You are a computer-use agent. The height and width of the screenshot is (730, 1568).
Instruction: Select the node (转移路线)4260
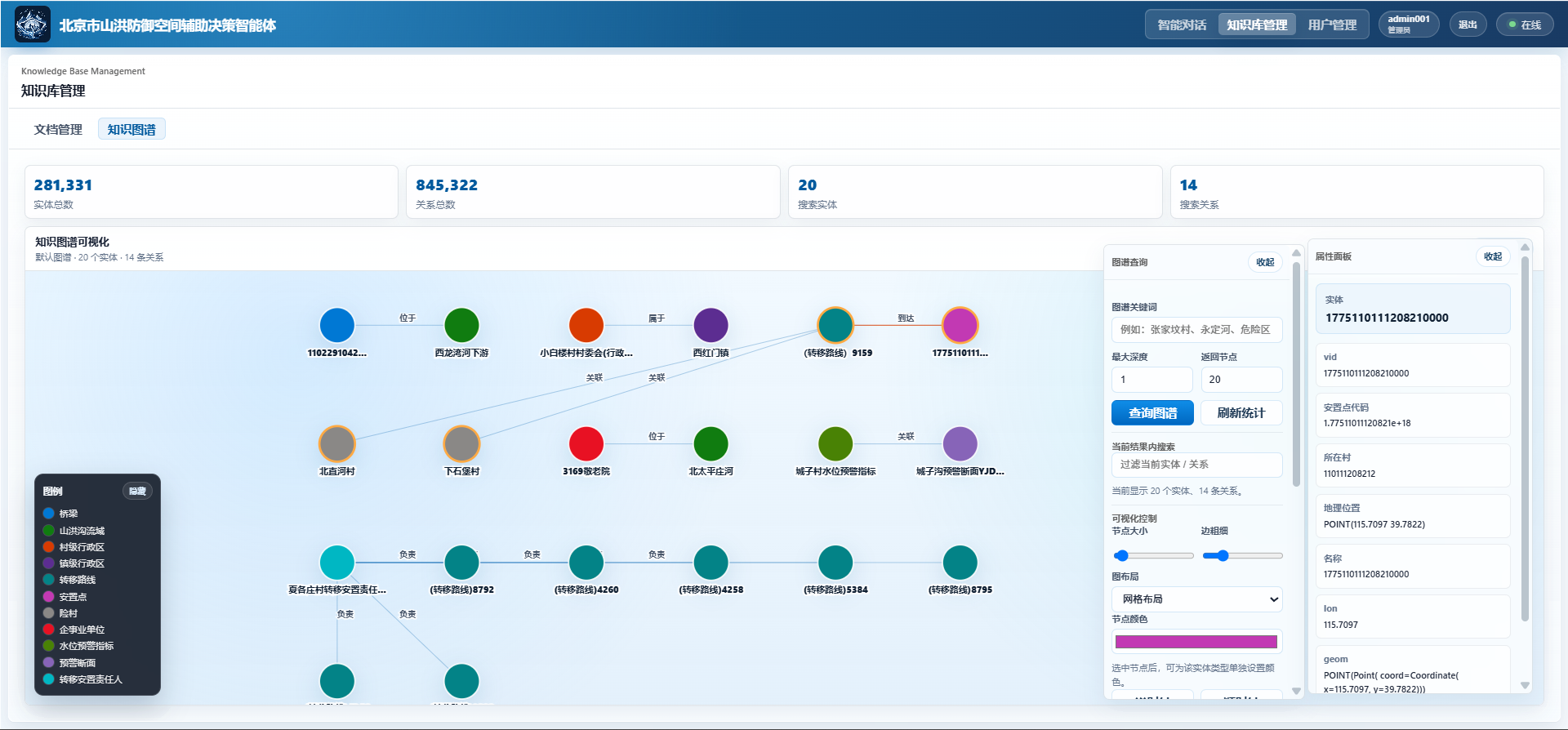pos(586,563)
